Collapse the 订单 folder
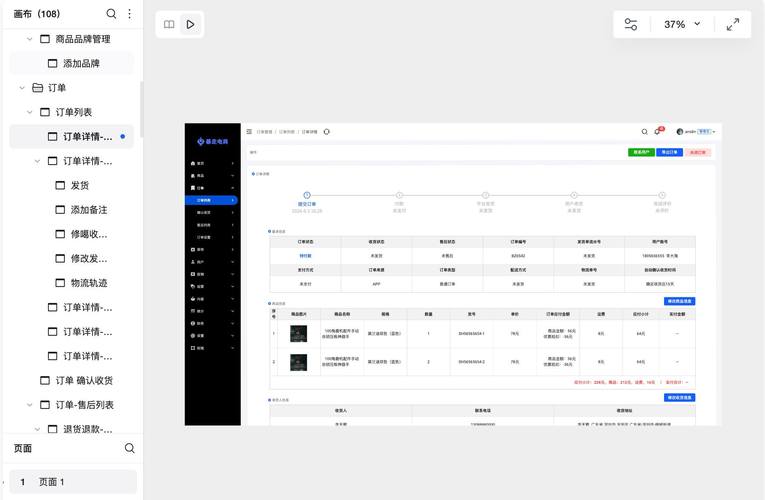This screenshot has width=765, height=500. 22,88
